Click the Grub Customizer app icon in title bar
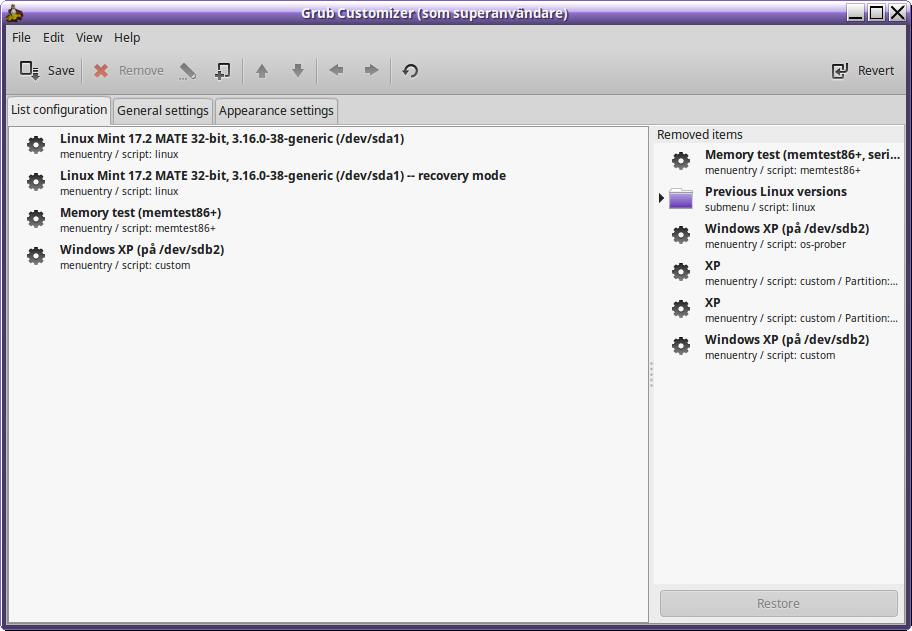Viewport: 912px width, 631px height. 14,13
